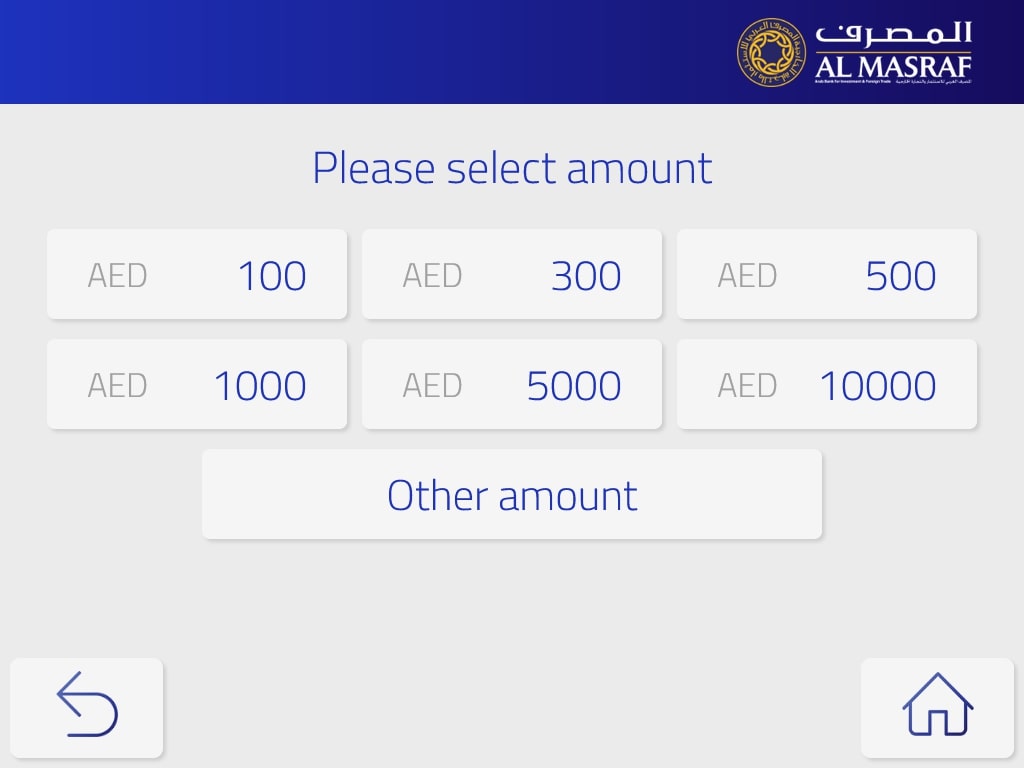Select the AED 100 amount
The width and height of the screenshot is (1024, 768).
pyautogui.click(x=197, y=275)
